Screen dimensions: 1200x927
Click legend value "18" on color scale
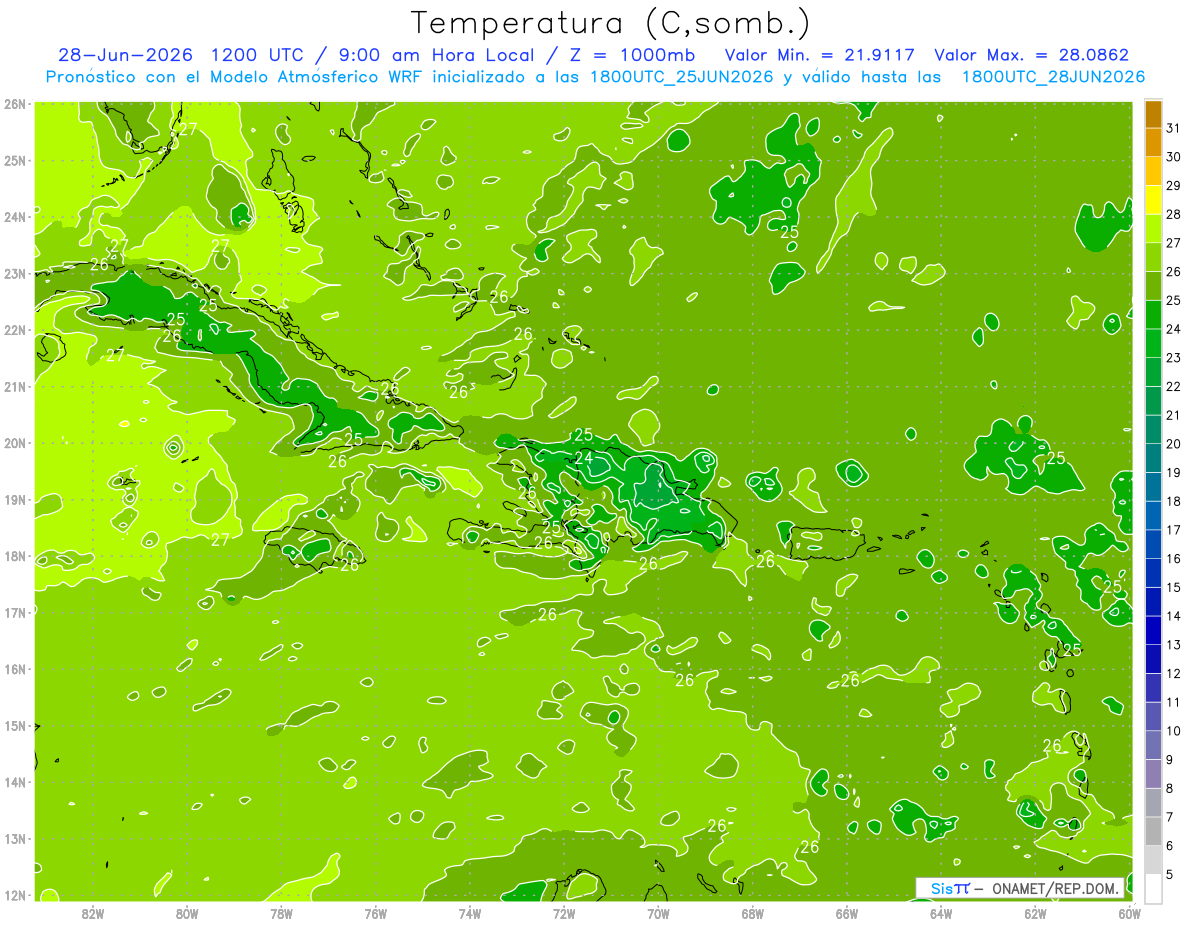[1174, 501]
